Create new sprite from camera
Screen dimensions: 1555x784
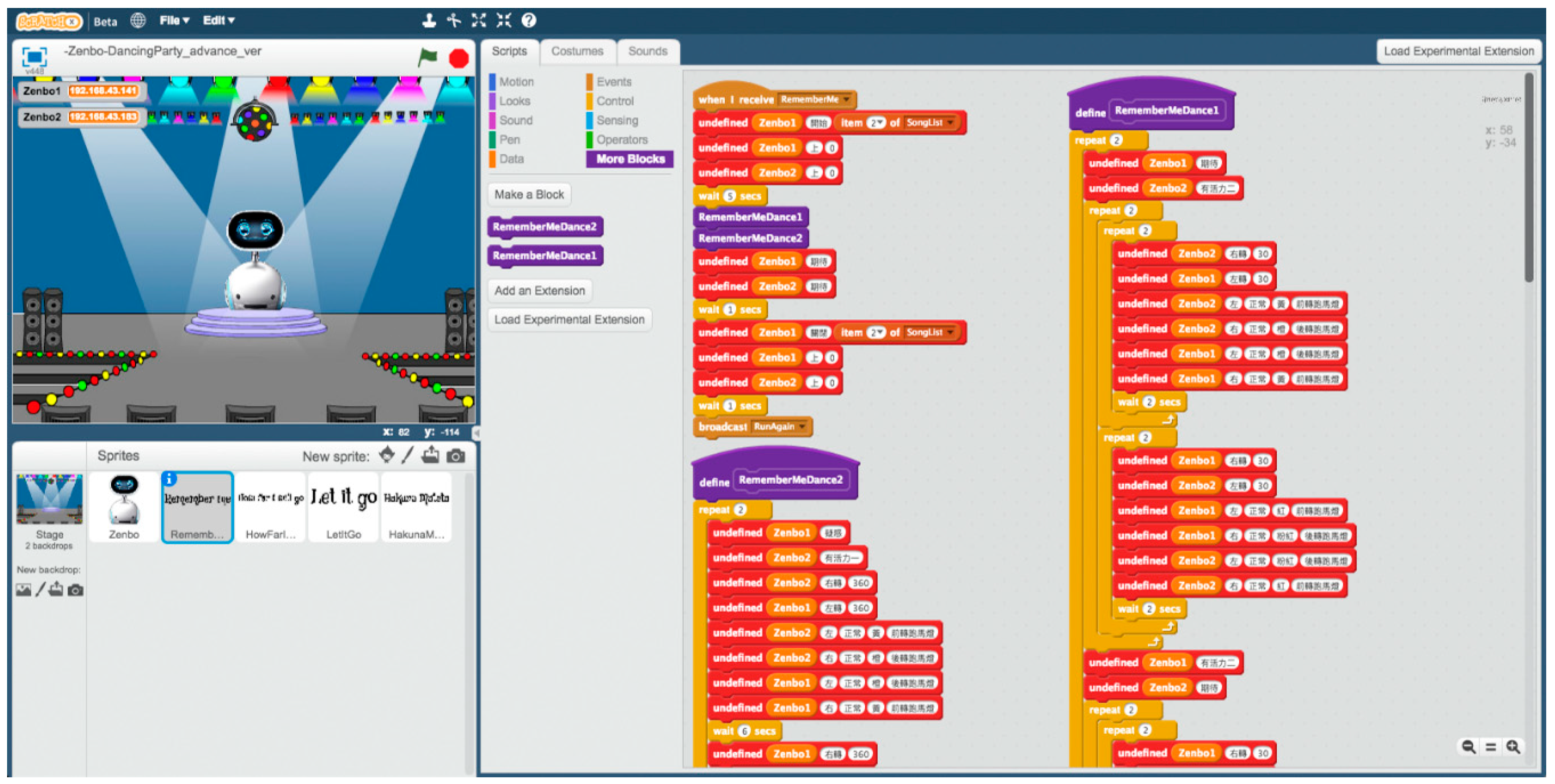pyautogui.click(x=456, y=456)
